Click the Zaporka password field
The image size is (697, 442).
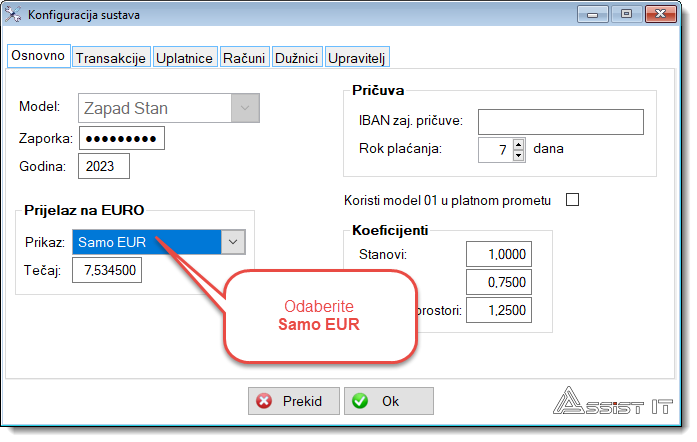(121, 138)
